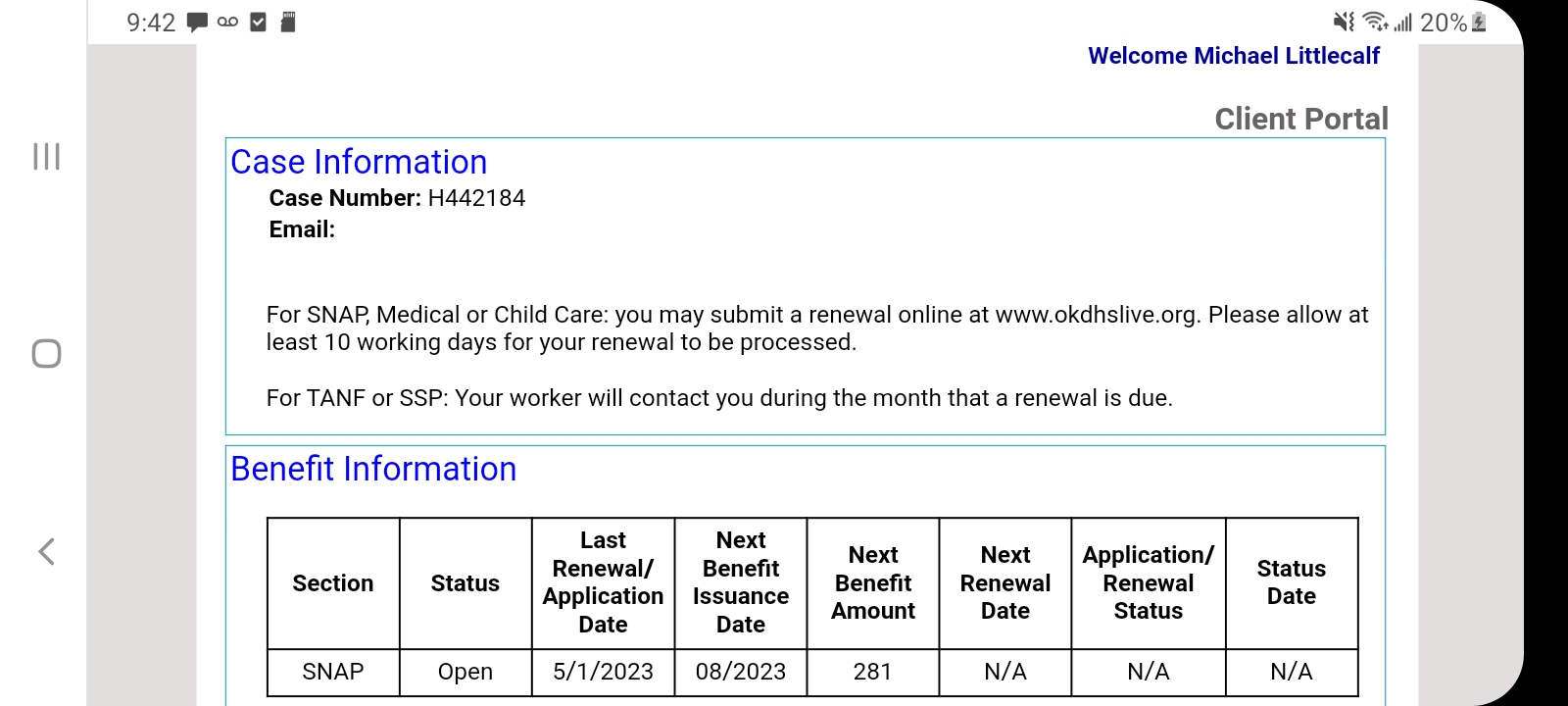Open recent apps with three-bar icon
The height and width of the screenshot is (706, 1568).
(x=46, y=156)
